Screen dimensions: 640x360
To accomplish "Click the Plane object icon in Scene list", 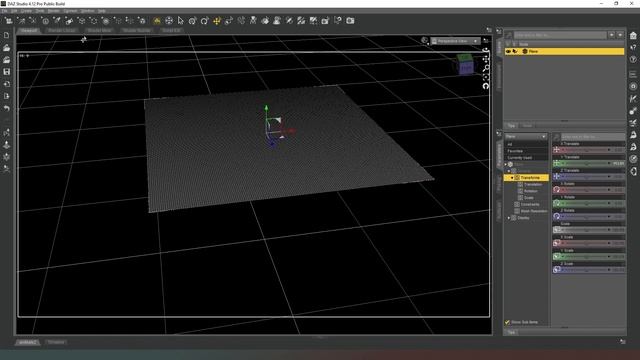I will point(525,51).
